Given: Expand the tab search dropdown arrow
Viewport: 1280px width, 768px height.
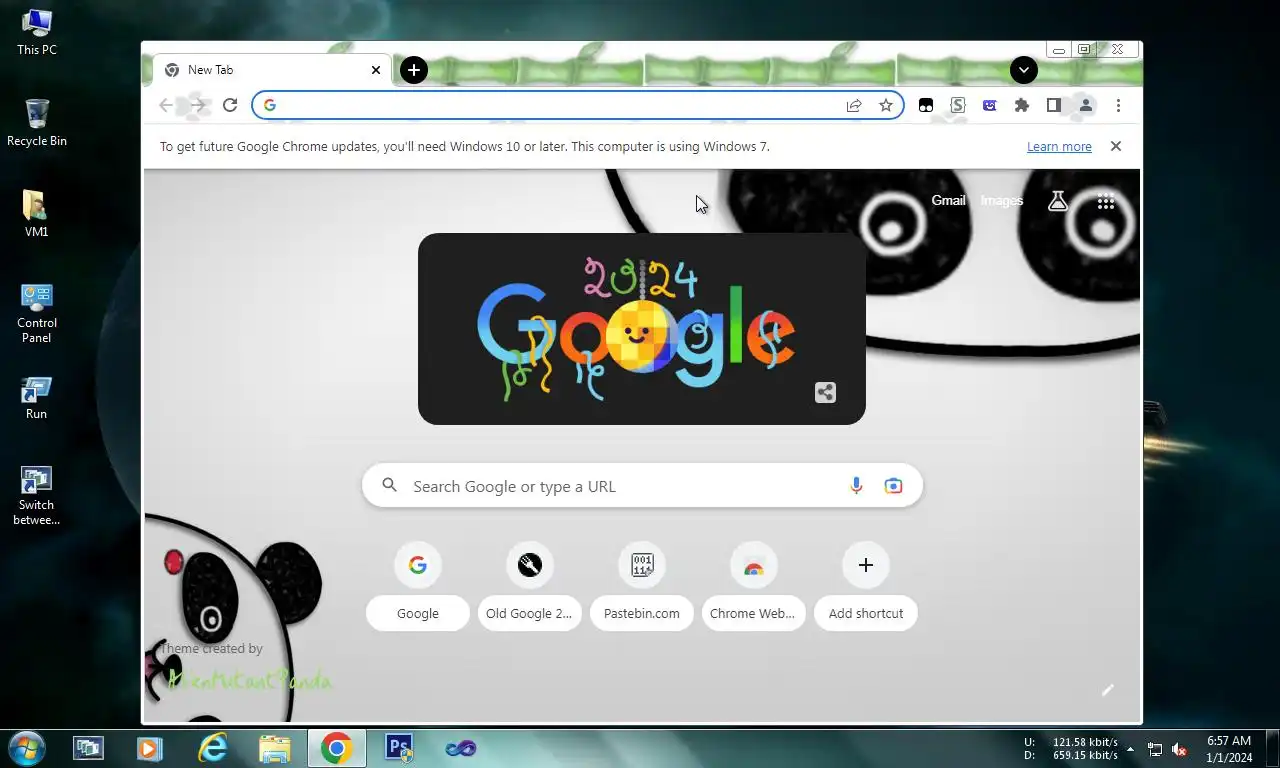Looking at the screenshot, I should 1023,70.
